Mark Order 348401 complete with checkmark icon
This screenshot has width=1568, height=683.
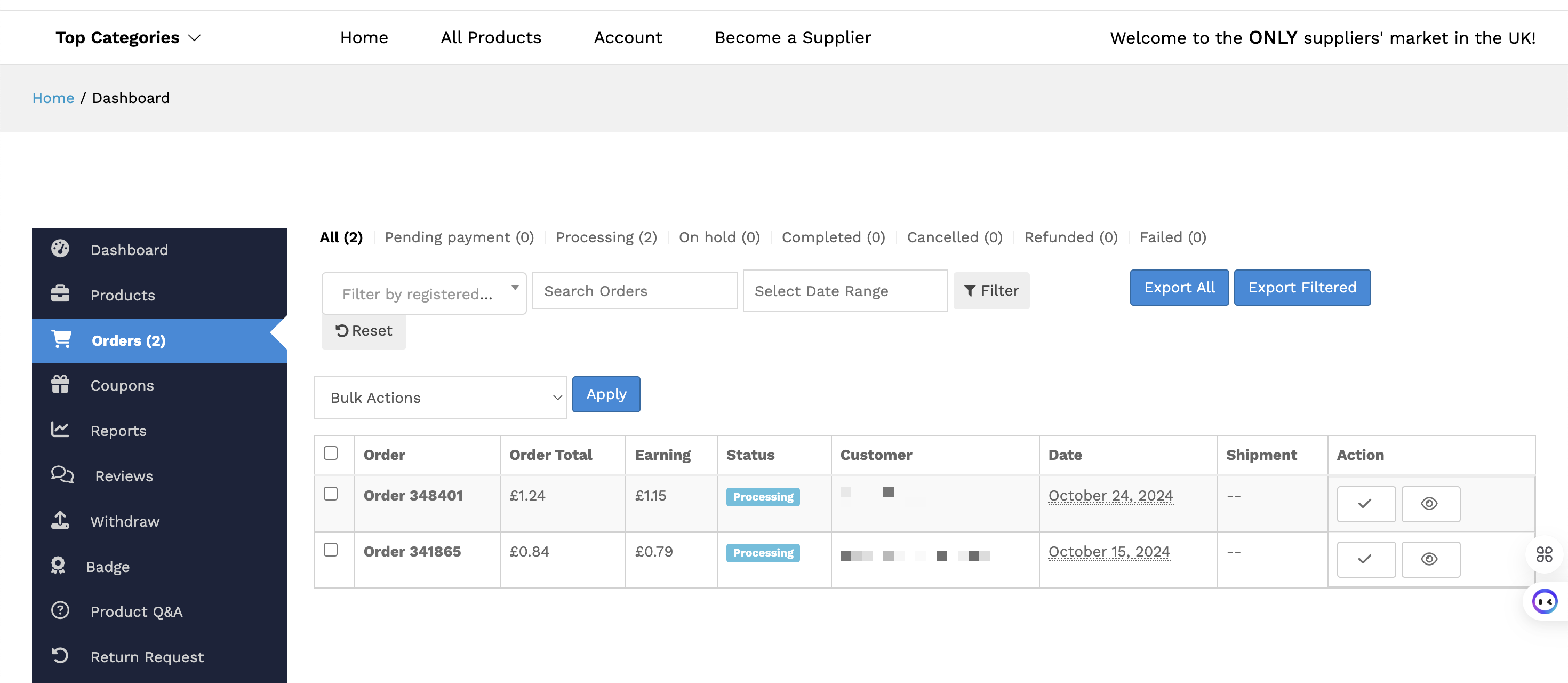[x=1365, y=504]
